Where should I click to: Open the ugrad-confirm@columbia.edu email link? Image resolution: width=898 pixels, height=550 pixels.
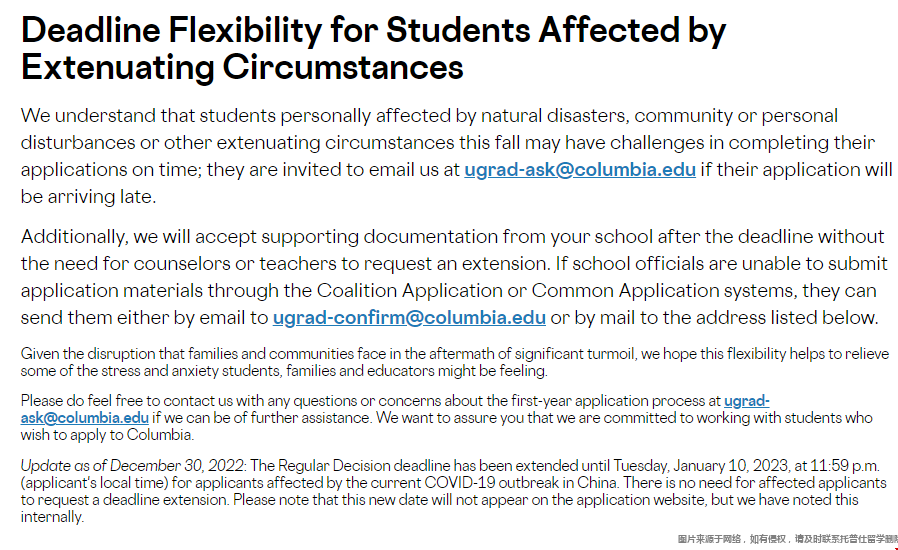(409, 318)
